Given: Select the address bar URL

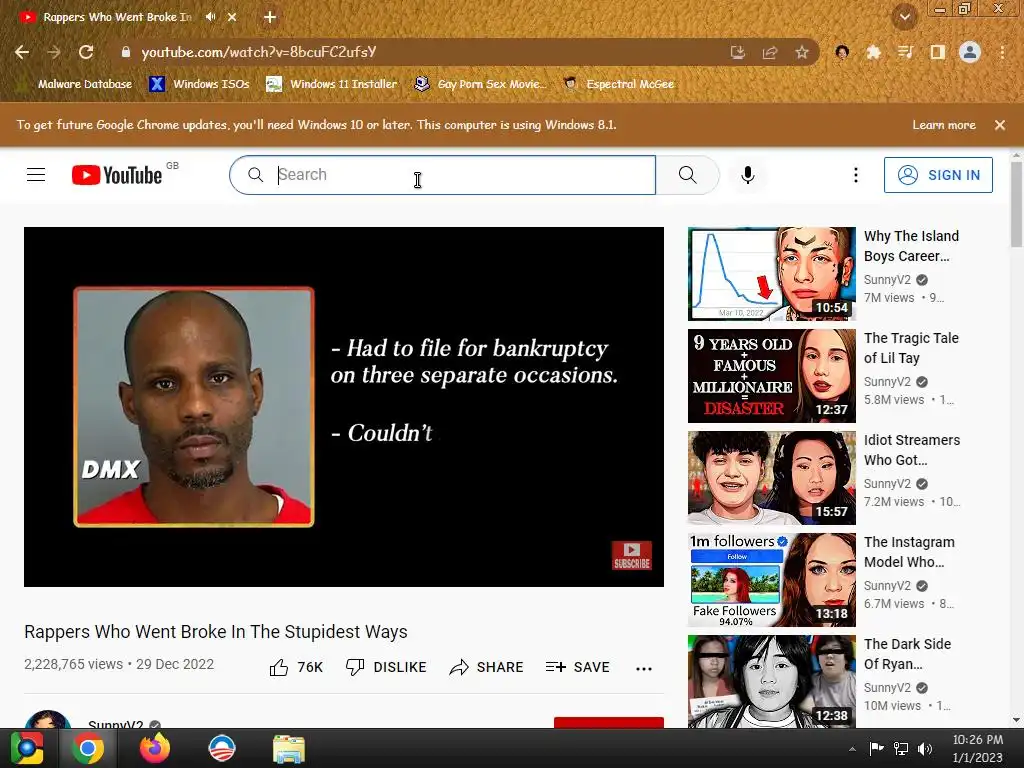Looking at the screenshot, I should point(259,52).
